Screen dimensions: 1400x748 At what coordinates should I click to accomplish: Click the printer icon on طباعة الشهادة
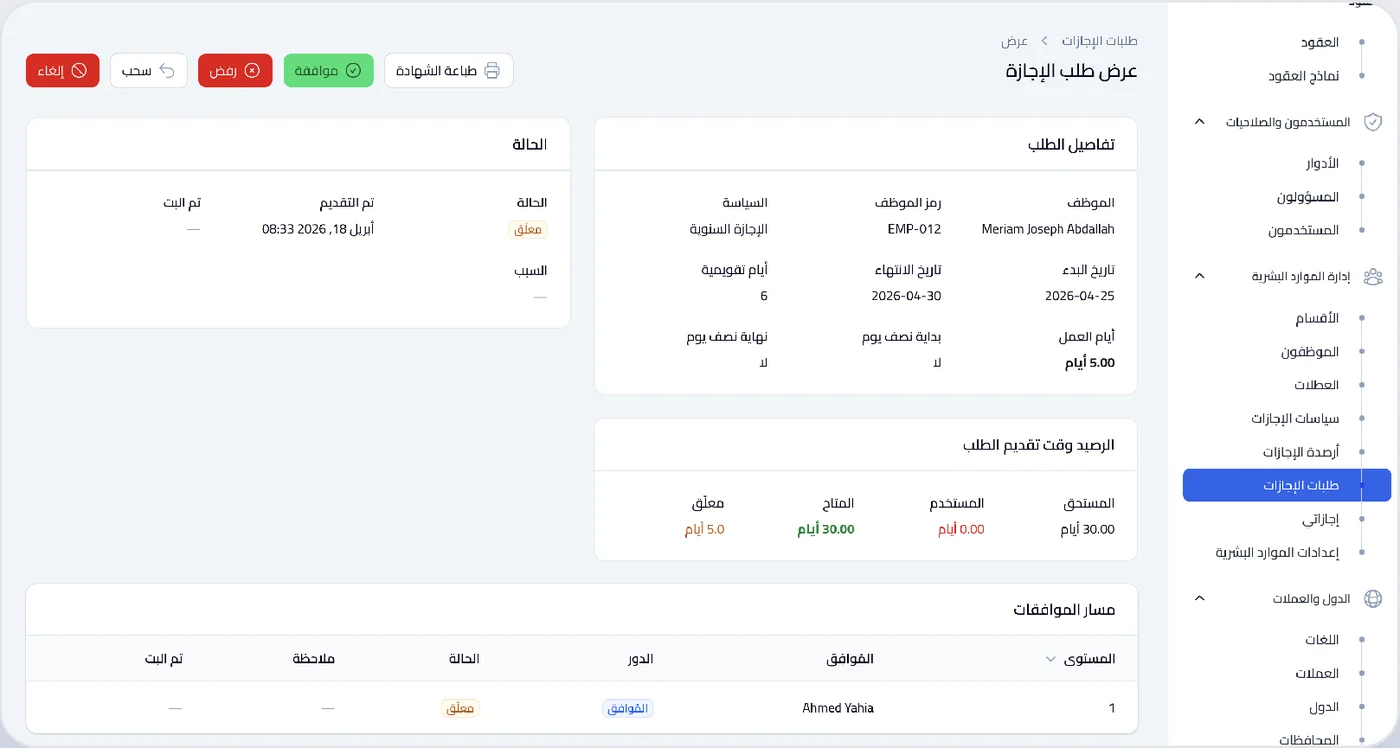492,71
